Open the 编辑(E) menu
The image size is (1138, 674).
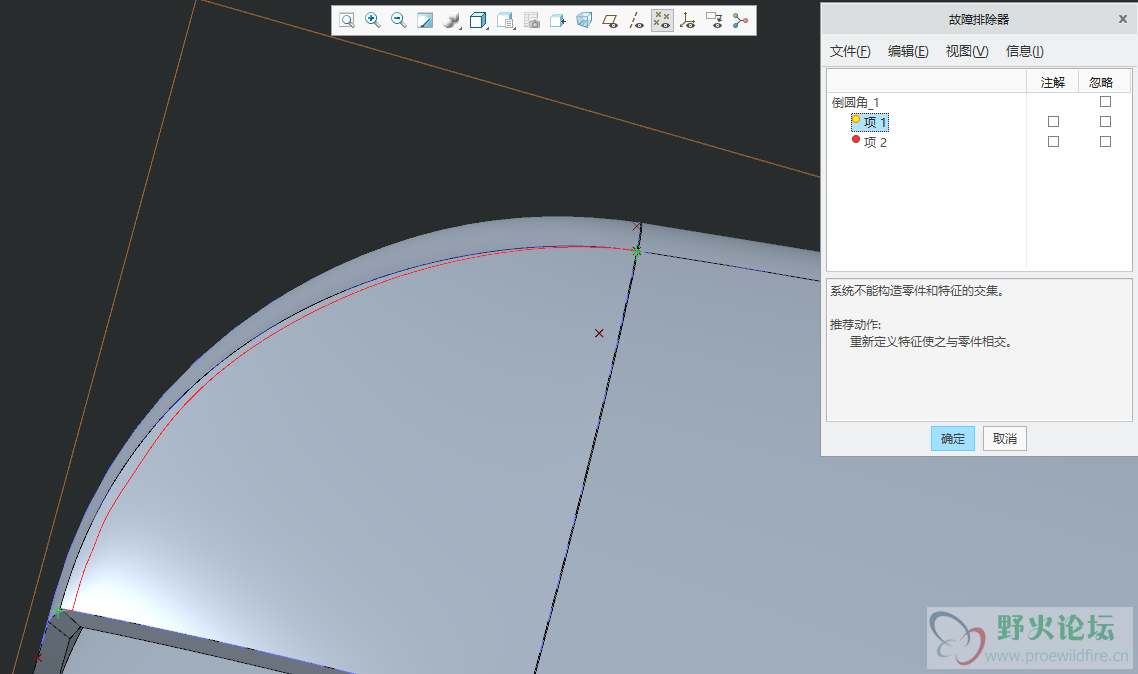(x=908, y=52)
